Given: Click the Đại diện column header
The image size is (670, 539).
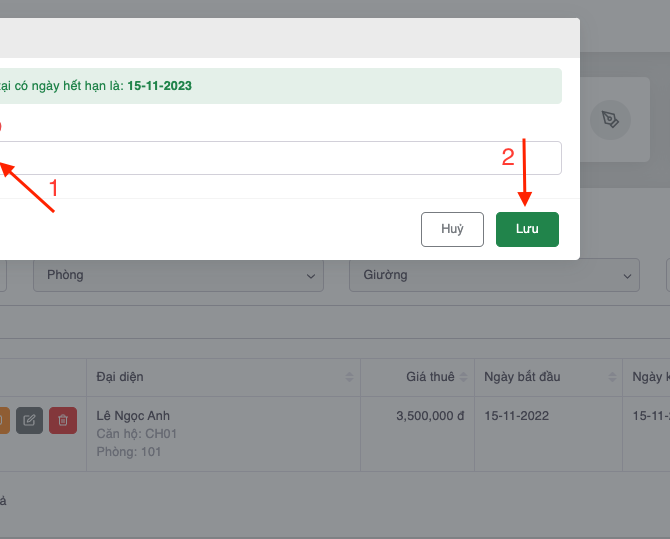Looking at the screenshot, I should tap(120, 377).
